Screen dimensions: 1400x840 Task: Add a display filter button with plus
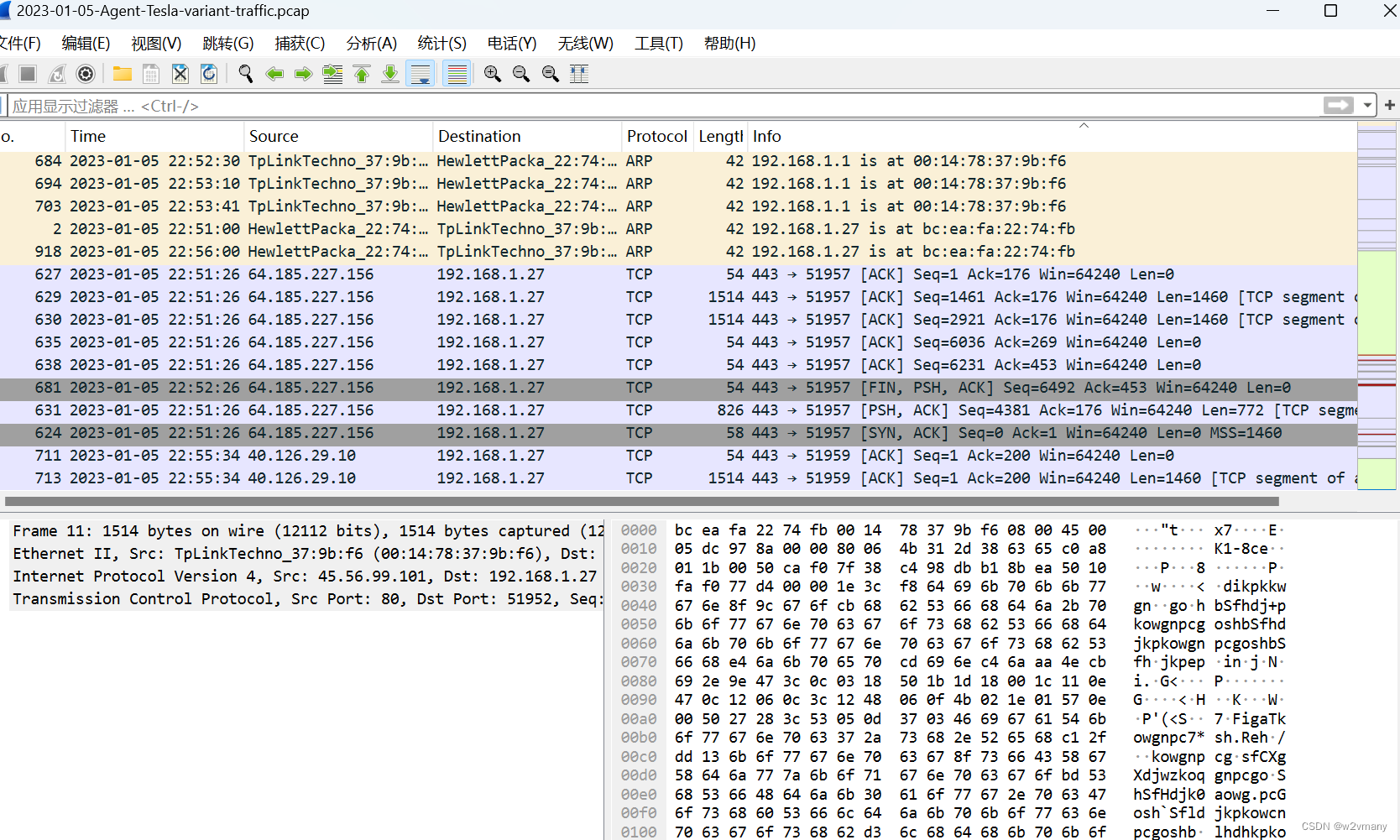click(x=1390, y=105)
